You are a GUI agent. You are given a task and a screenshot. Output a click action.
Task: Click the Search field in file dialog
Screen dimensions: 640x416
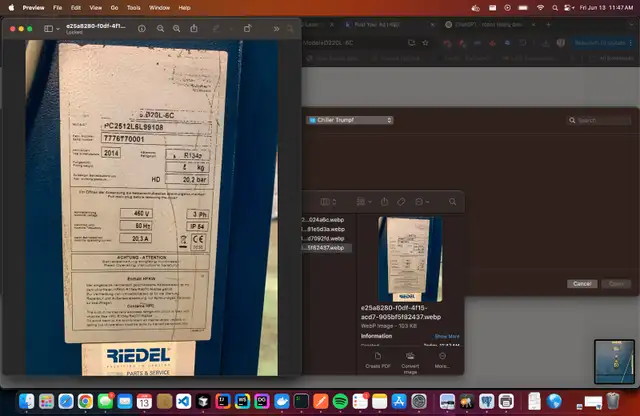pyautogui.click(x=600, y=120)
